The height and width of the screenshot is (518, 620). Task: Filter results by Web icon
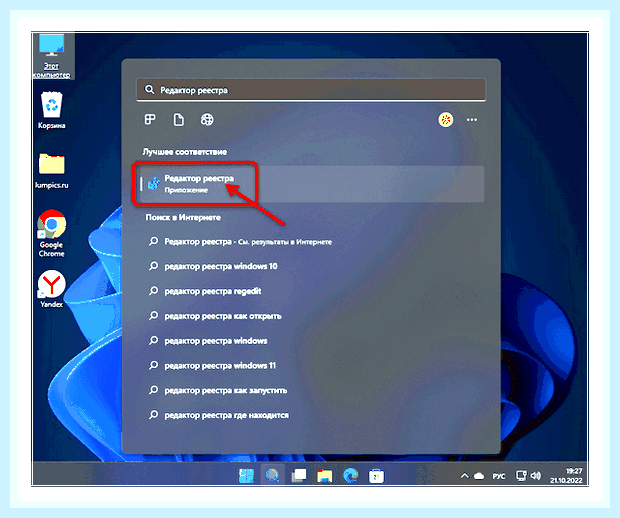tap(207, 119)
